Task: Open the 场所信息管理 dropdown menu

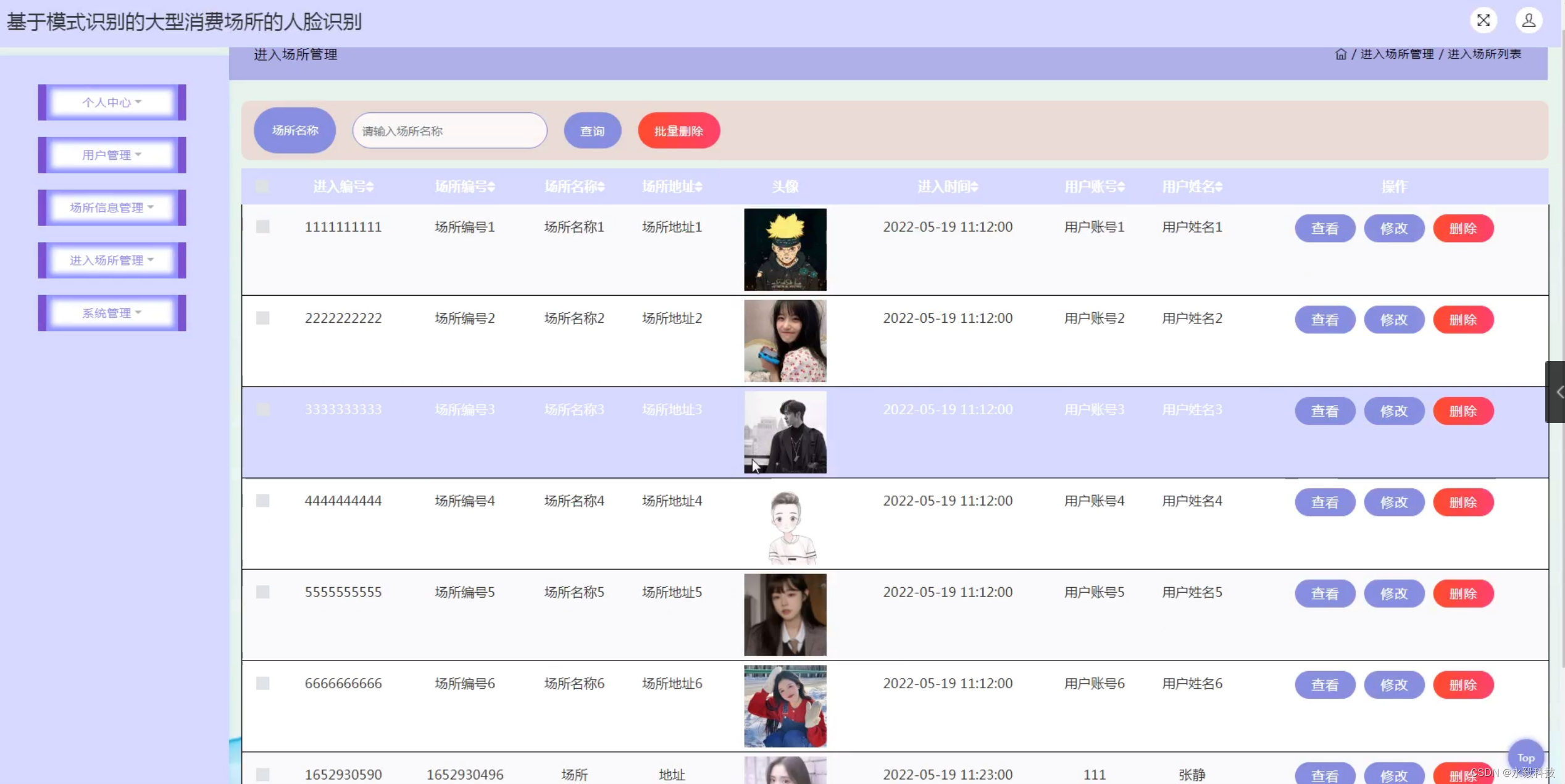Action: pyautogui.click(x=112, y=207)
